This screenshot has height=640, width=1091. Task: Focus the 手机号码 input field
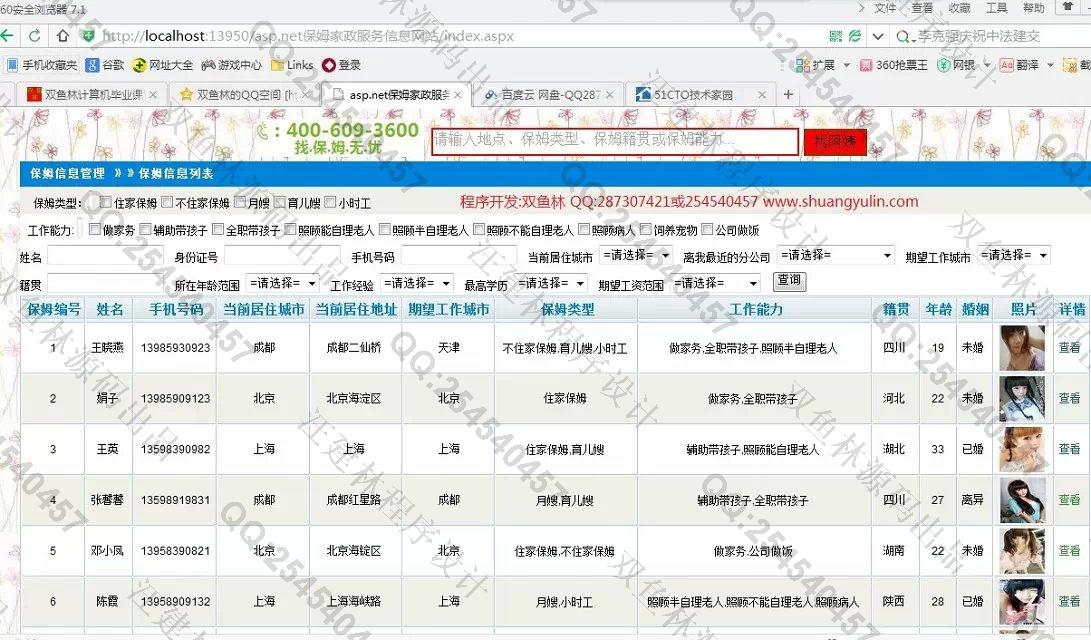459,256
